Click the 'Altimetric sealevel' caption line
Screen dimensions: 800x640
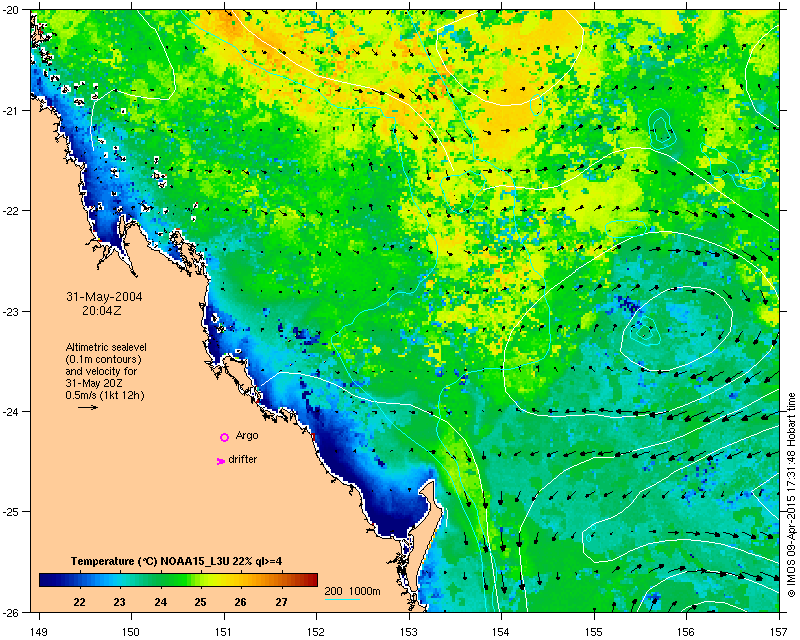tap(106, 347)
